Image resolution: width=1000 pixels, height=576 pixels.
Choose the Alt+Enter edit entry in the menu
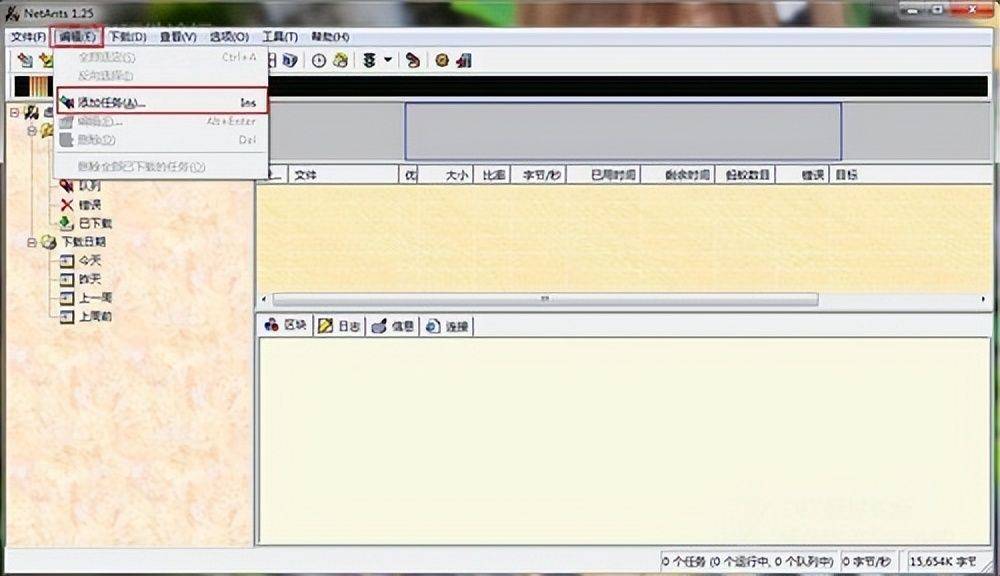162,121
